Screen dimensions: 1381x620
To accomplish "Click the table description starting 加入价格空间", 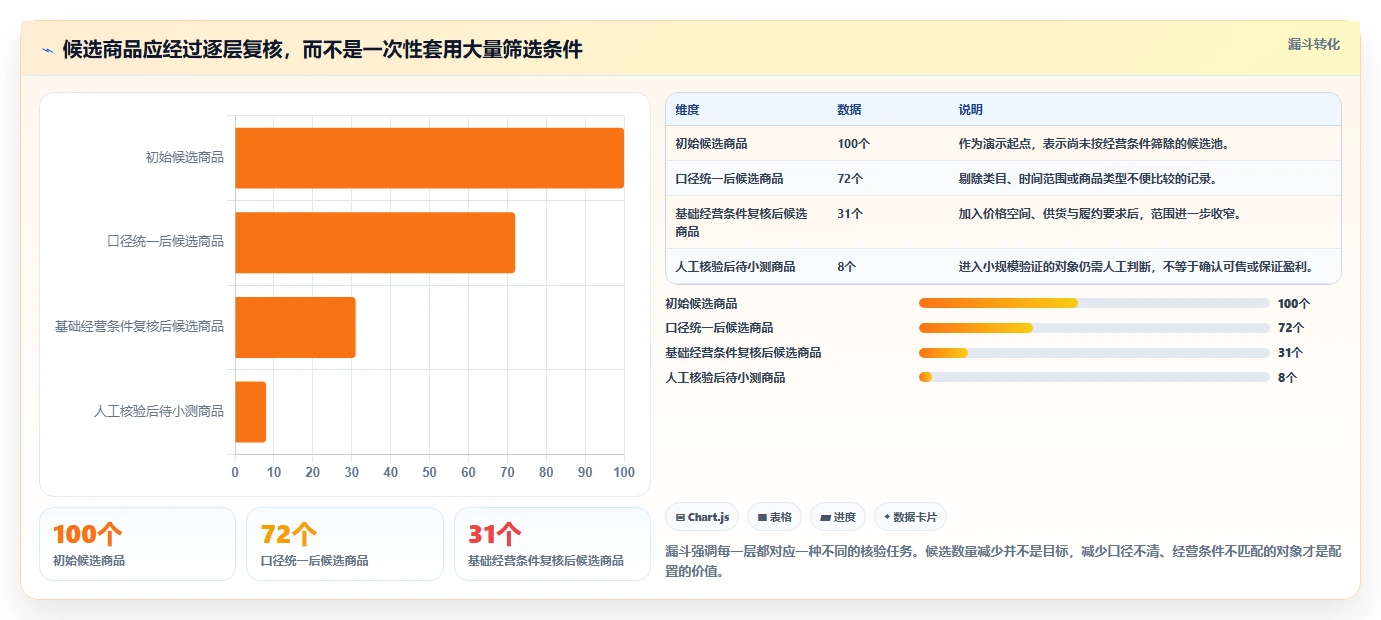I will 1099,214.
